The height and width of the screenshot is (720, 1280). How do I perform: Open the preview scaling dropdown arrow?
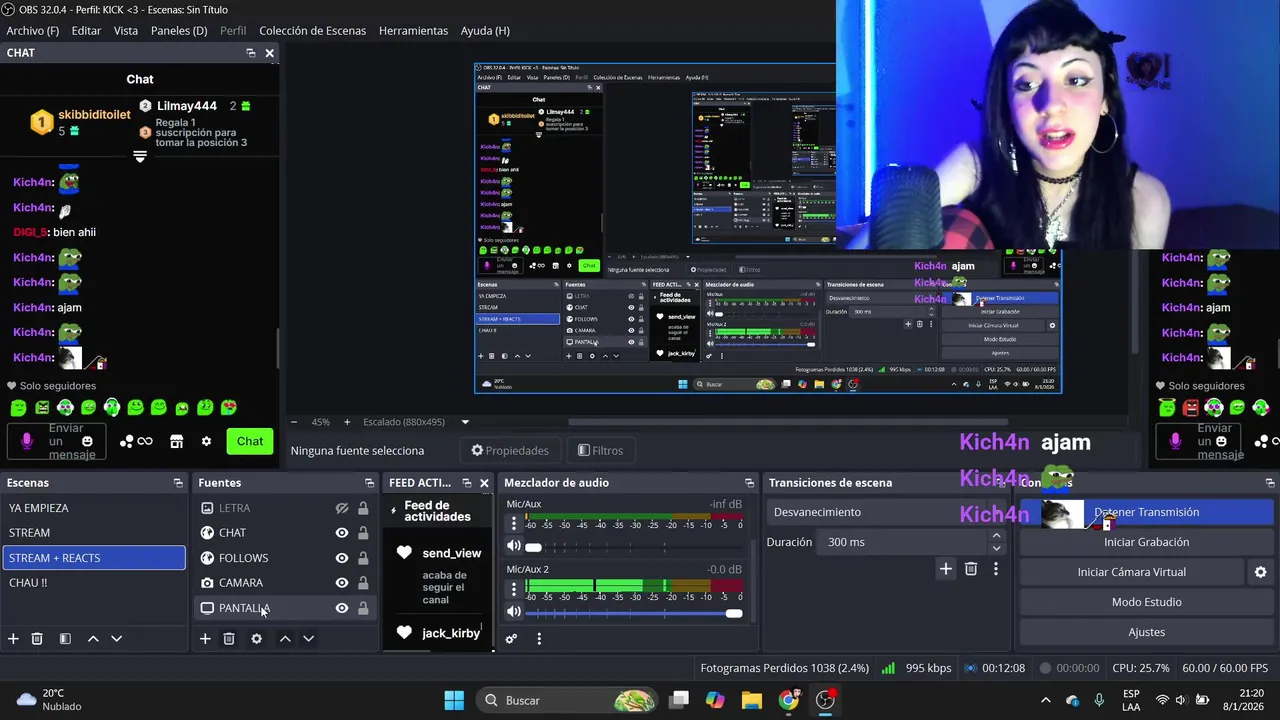point(465,422)
